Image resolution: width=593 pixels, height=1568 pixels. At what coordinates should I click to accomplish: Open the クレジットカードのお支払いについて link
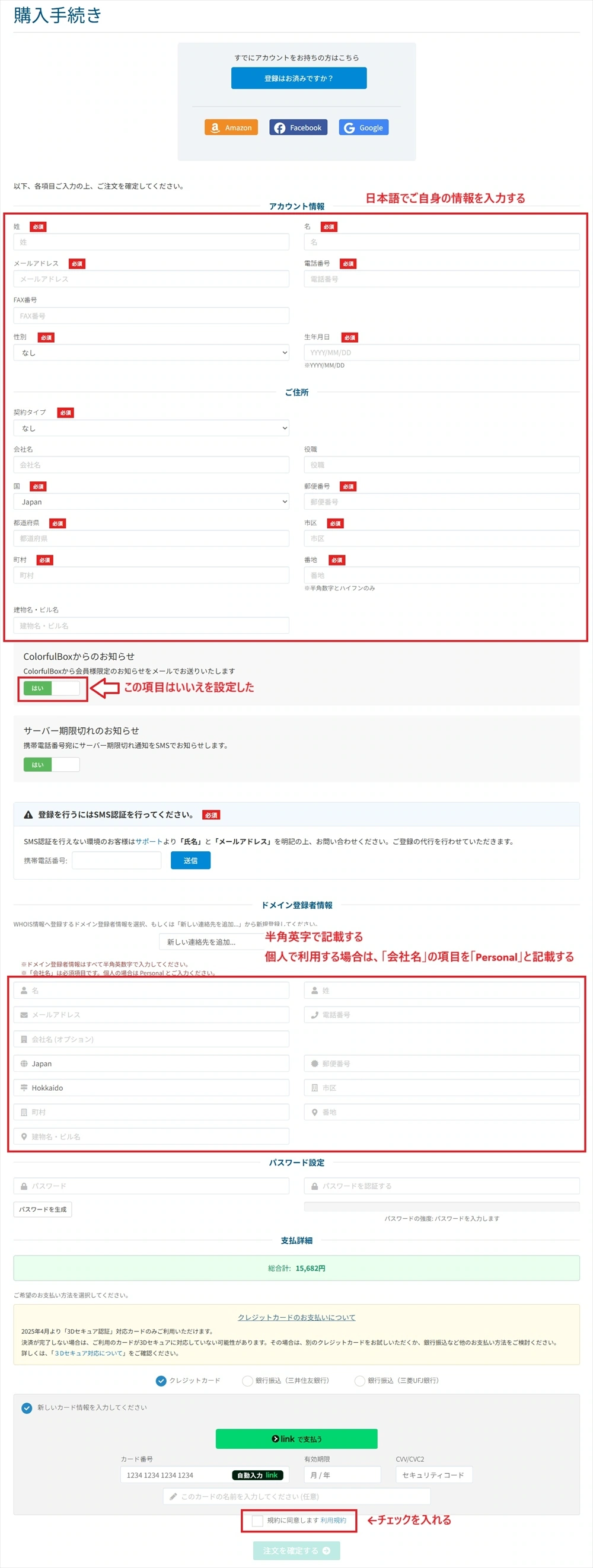[296, 1317]
